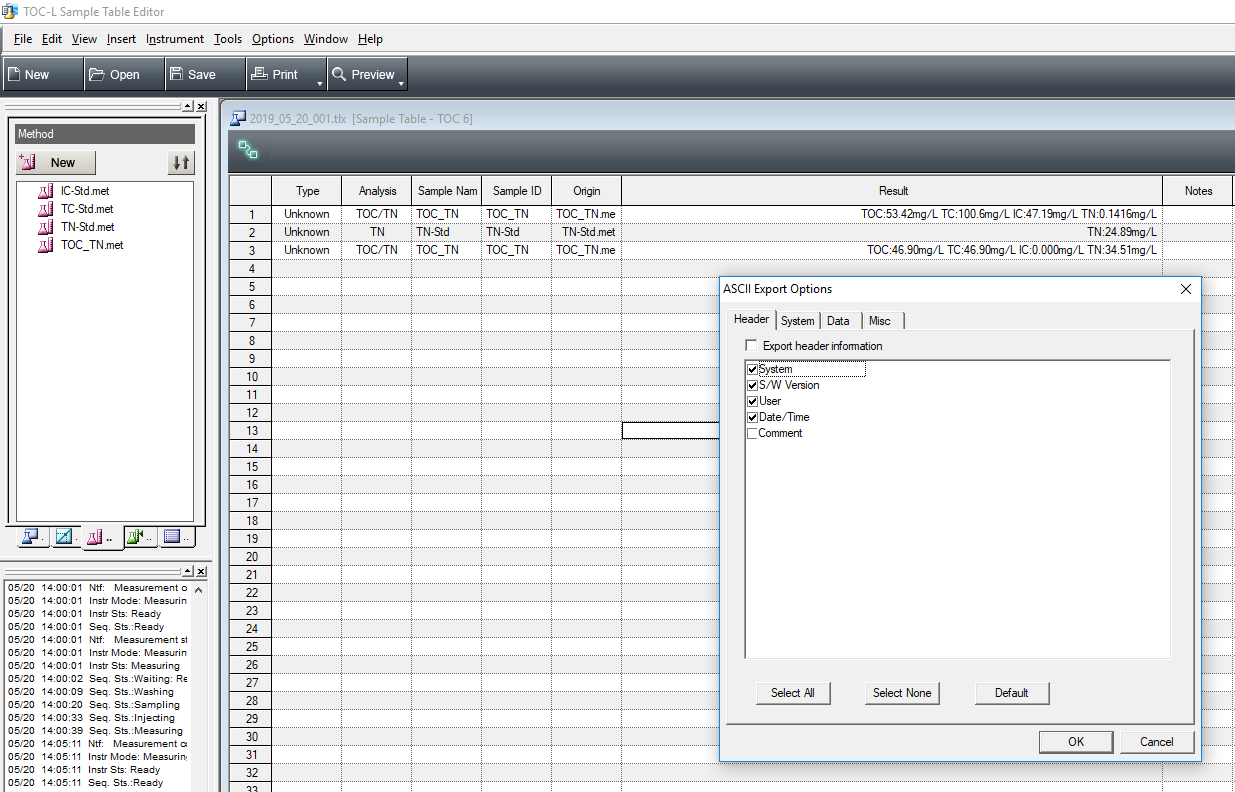The image size is (1235, 792).
Task: Click the Default button
Action: point(1011,693)
